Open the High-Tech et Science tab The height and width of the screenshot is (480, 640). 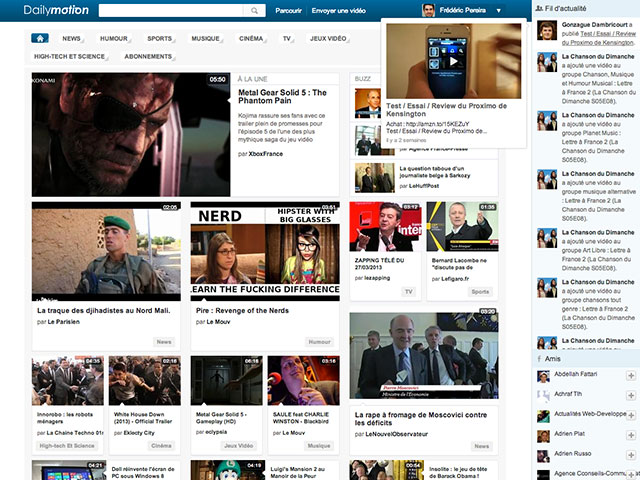click(69, 56)
